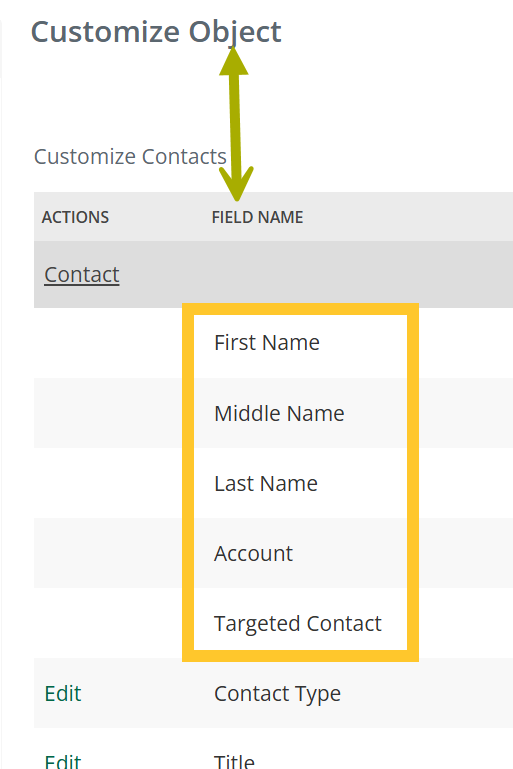The height and width of the screenshot is (769, 513).
Task: Click the Customize Contacts section title
Action: [130, 157]
